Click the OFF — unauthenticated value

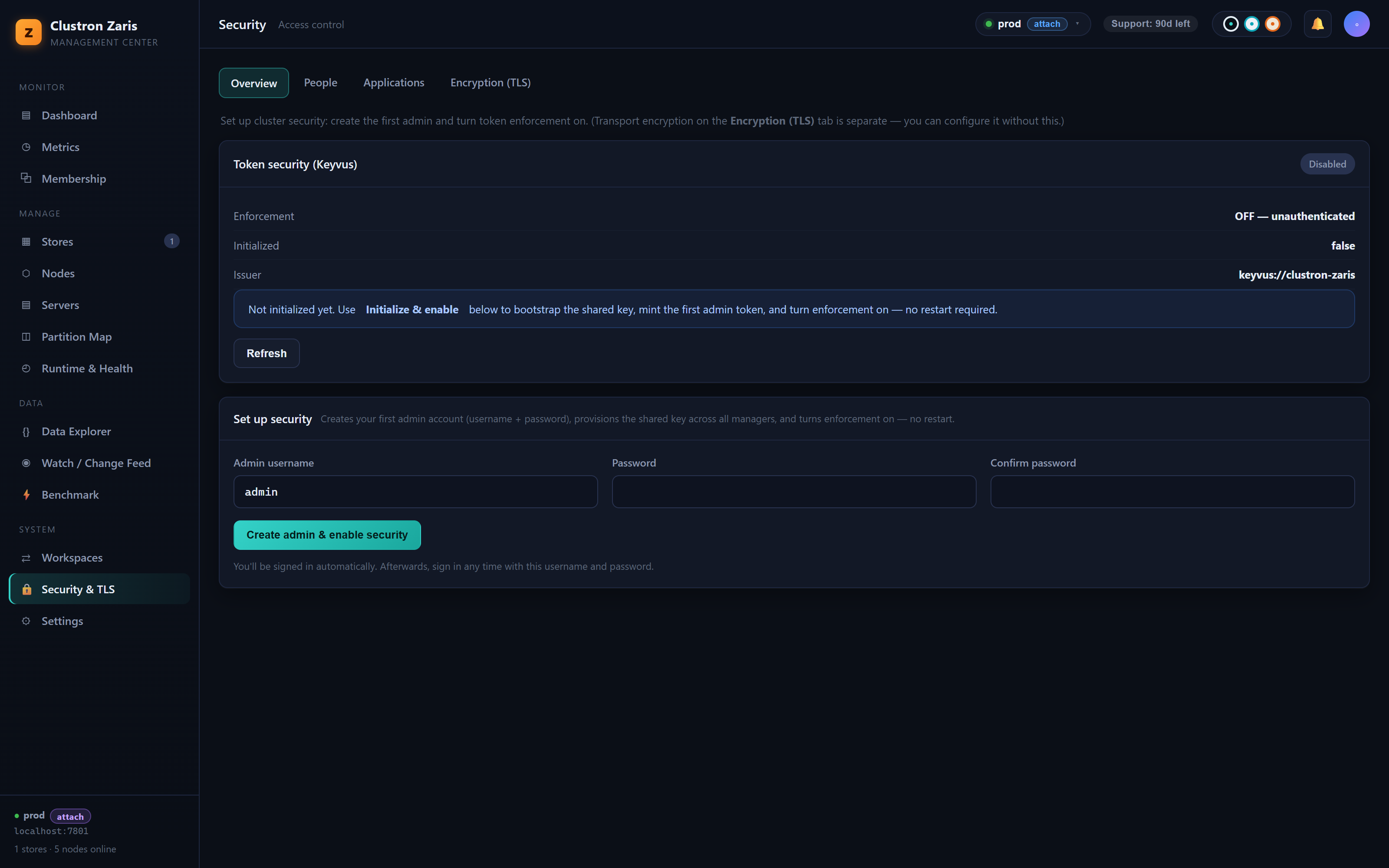pos(1294,217)
